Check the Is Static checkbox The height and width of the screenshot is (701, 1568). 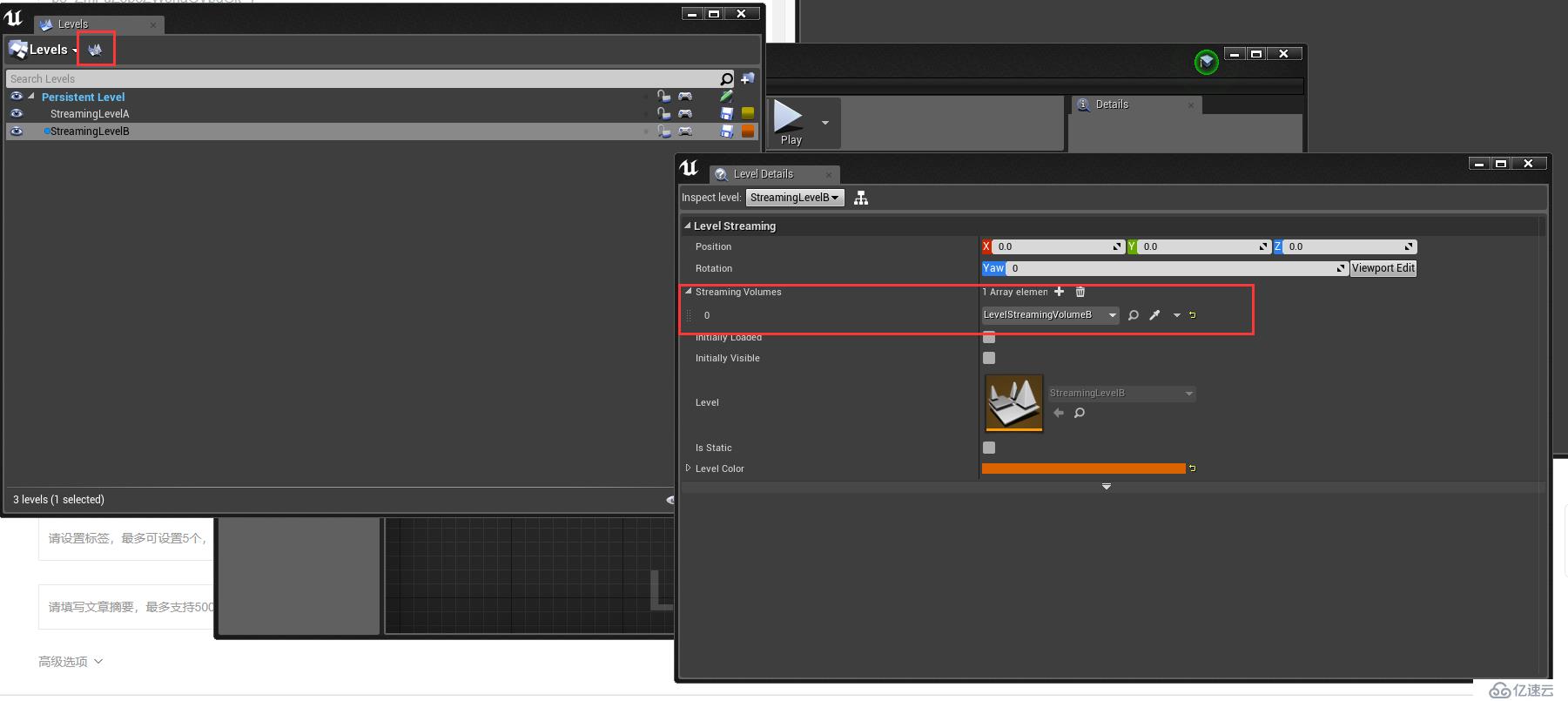[989, 448]
